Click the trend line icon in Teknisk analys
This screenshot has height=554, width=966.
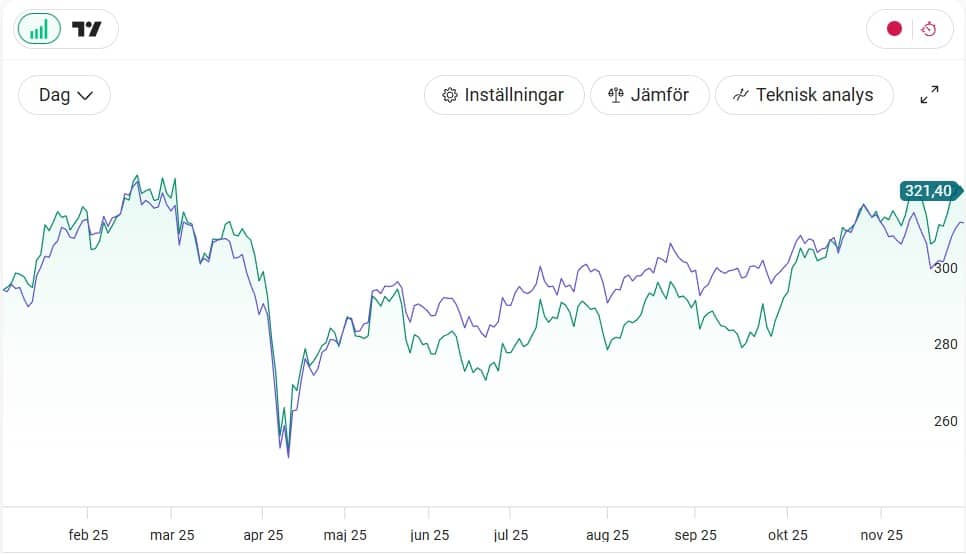[741, 95]
